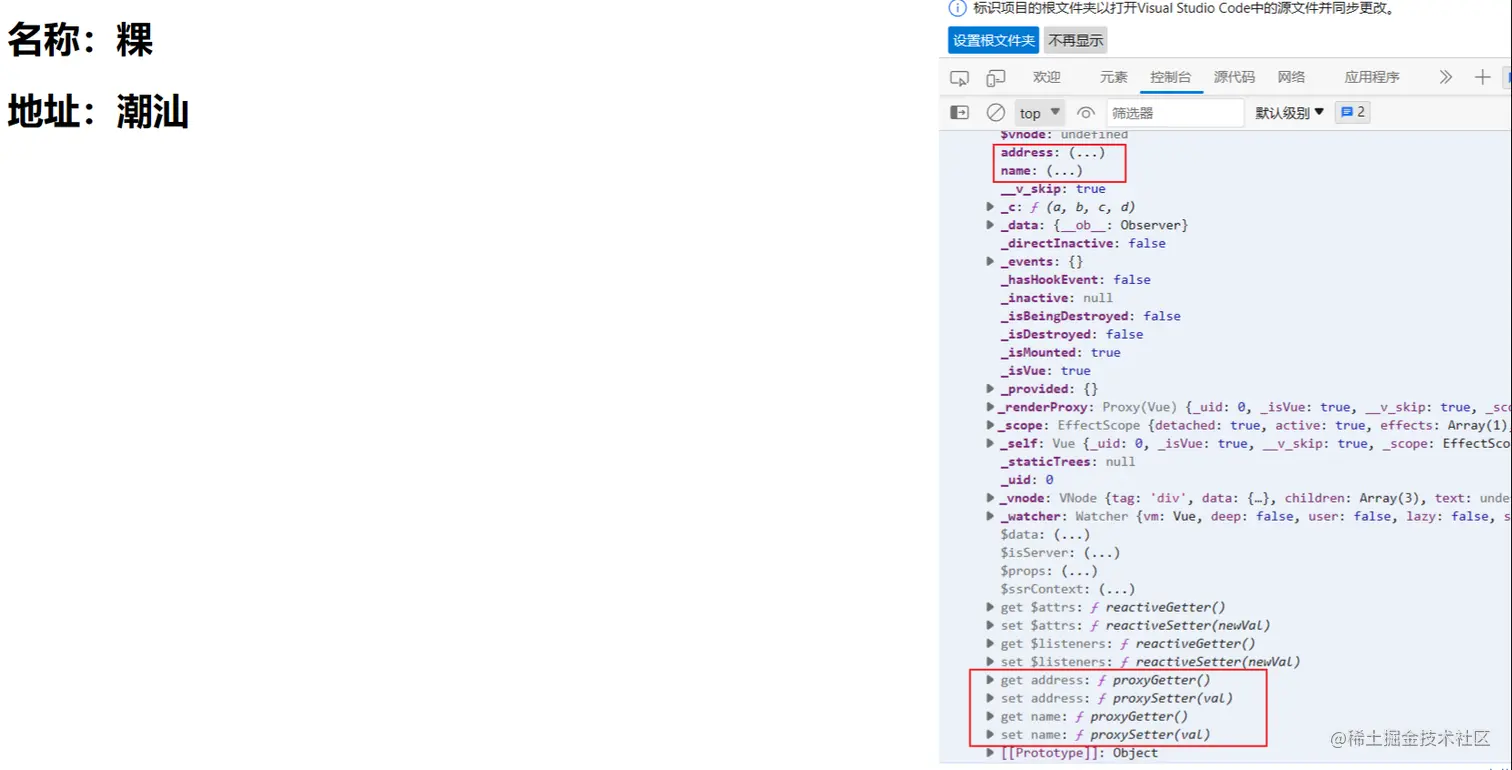Screen dimensions: 1512x770
Task: Click the _isVue: true row
Action: (x=1045, y=370)
